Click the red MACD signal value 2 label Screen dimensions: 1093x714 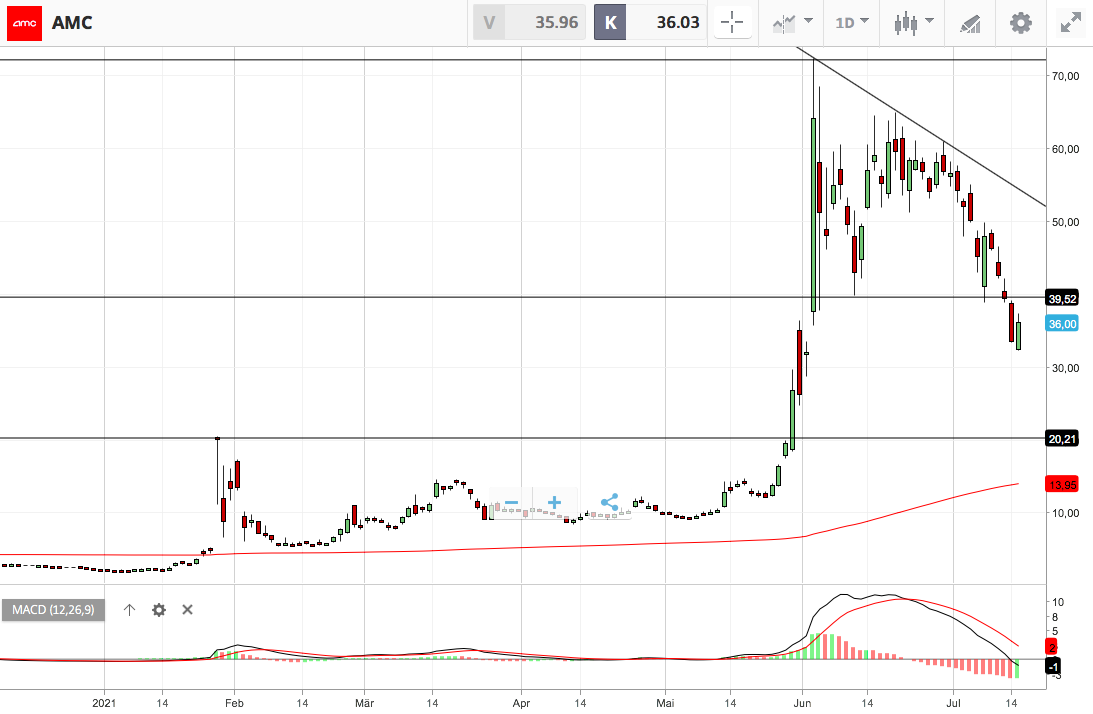[1053, 647]
